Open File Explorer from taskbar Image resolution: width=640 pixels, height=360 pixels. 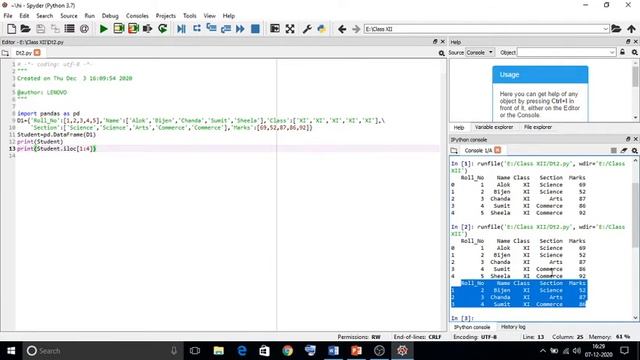point(218,351)
